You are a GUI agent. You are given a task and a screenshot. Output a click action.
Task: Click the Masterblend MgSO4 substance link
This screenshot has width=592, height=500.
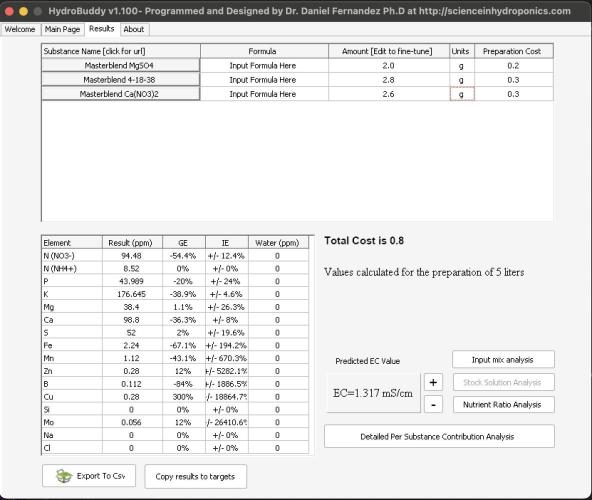point(120,65)
